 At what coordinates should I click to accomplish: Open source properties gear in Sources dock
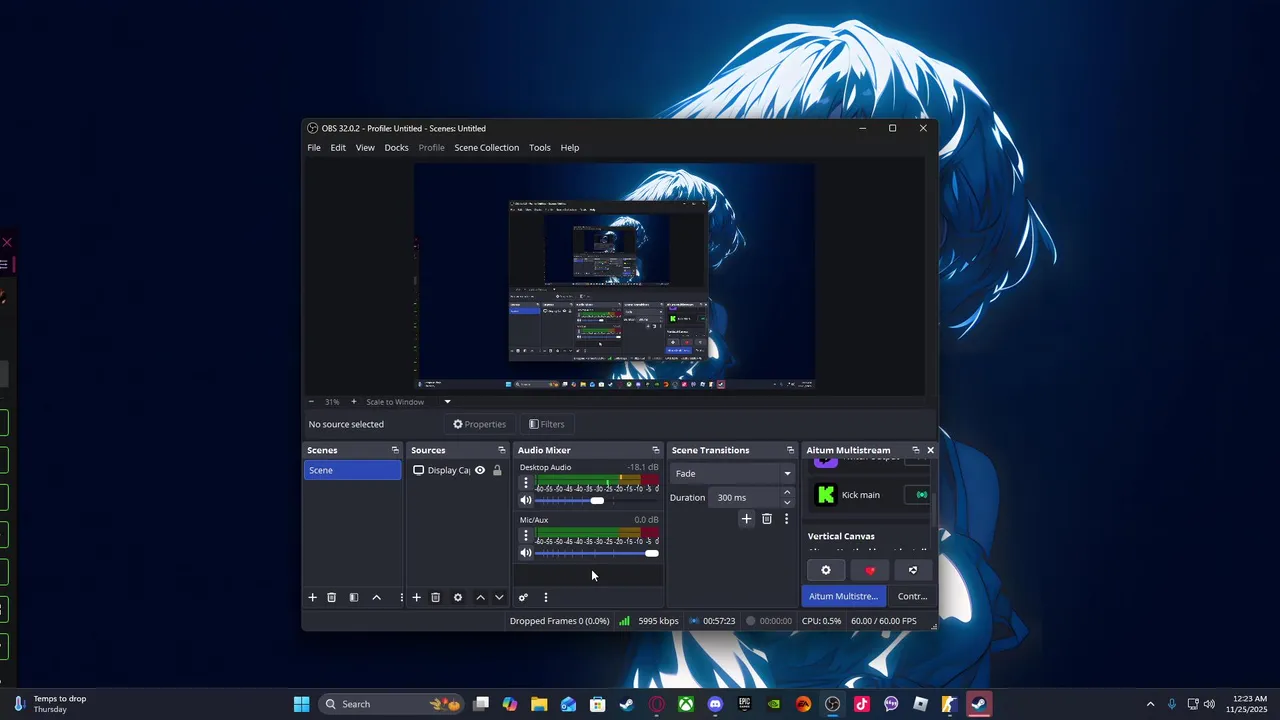click(458, 597)
